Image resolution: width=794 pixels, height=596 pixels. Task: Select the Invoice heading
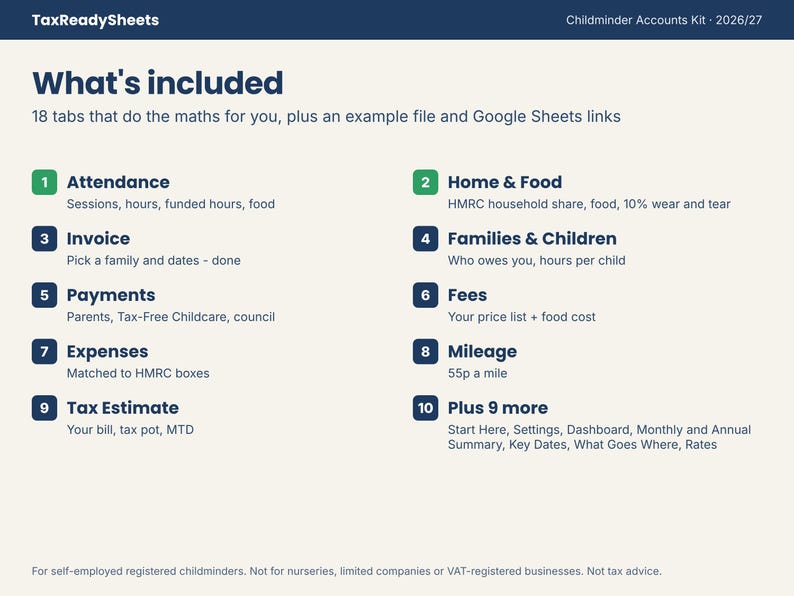98,239
